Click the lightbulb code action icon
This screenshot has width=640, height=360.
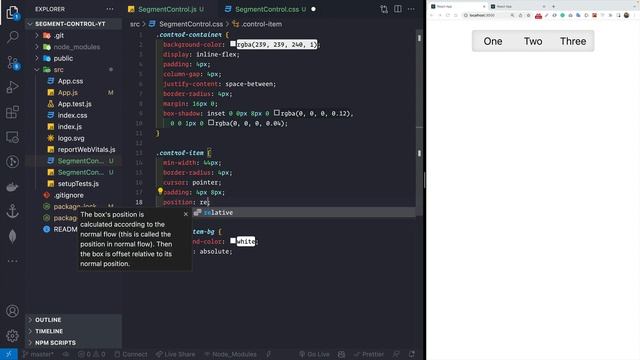160,191
